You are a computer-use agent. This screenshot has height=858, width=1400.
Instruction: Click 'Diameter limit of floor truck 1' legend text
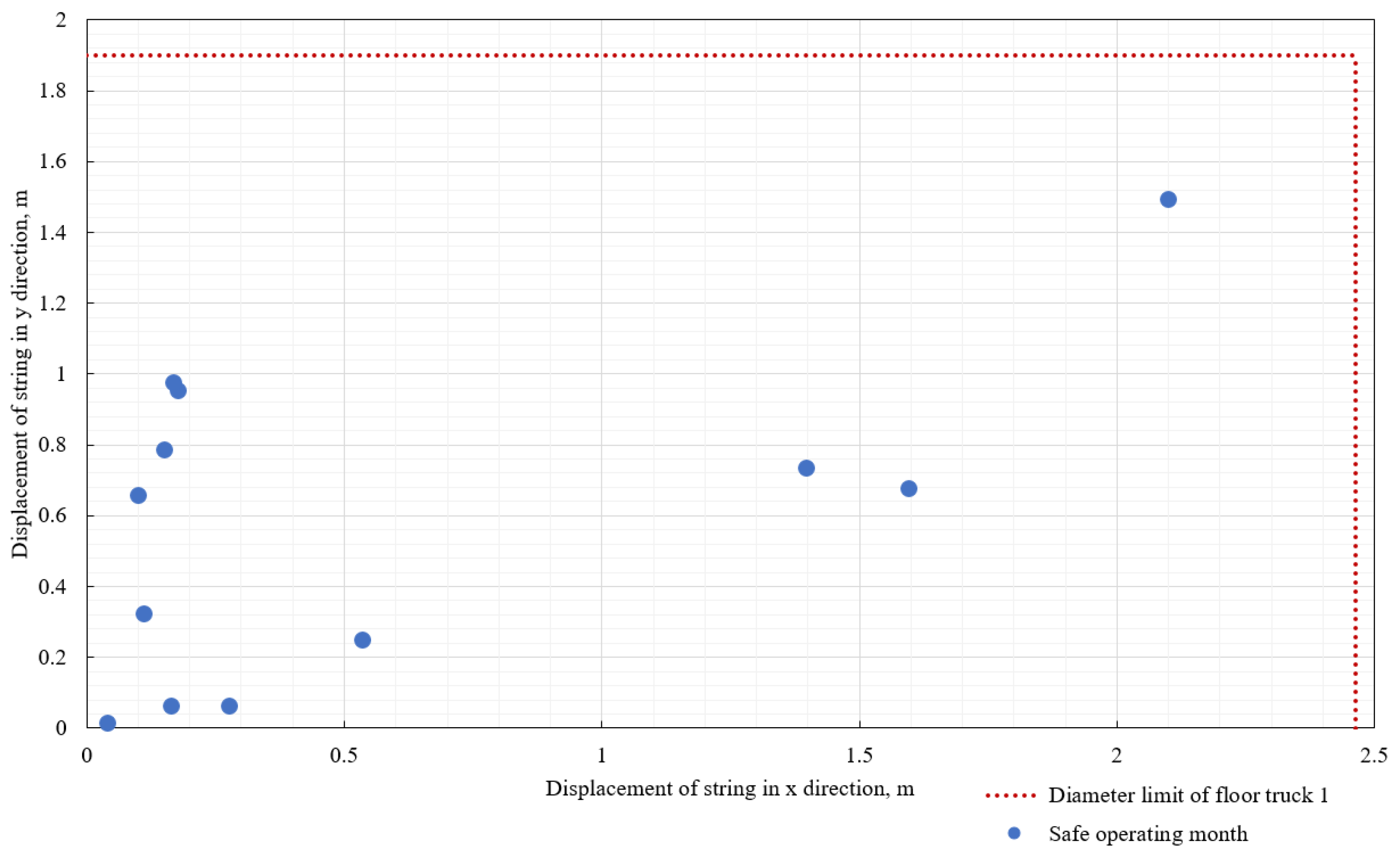[x=1188, y=795]
